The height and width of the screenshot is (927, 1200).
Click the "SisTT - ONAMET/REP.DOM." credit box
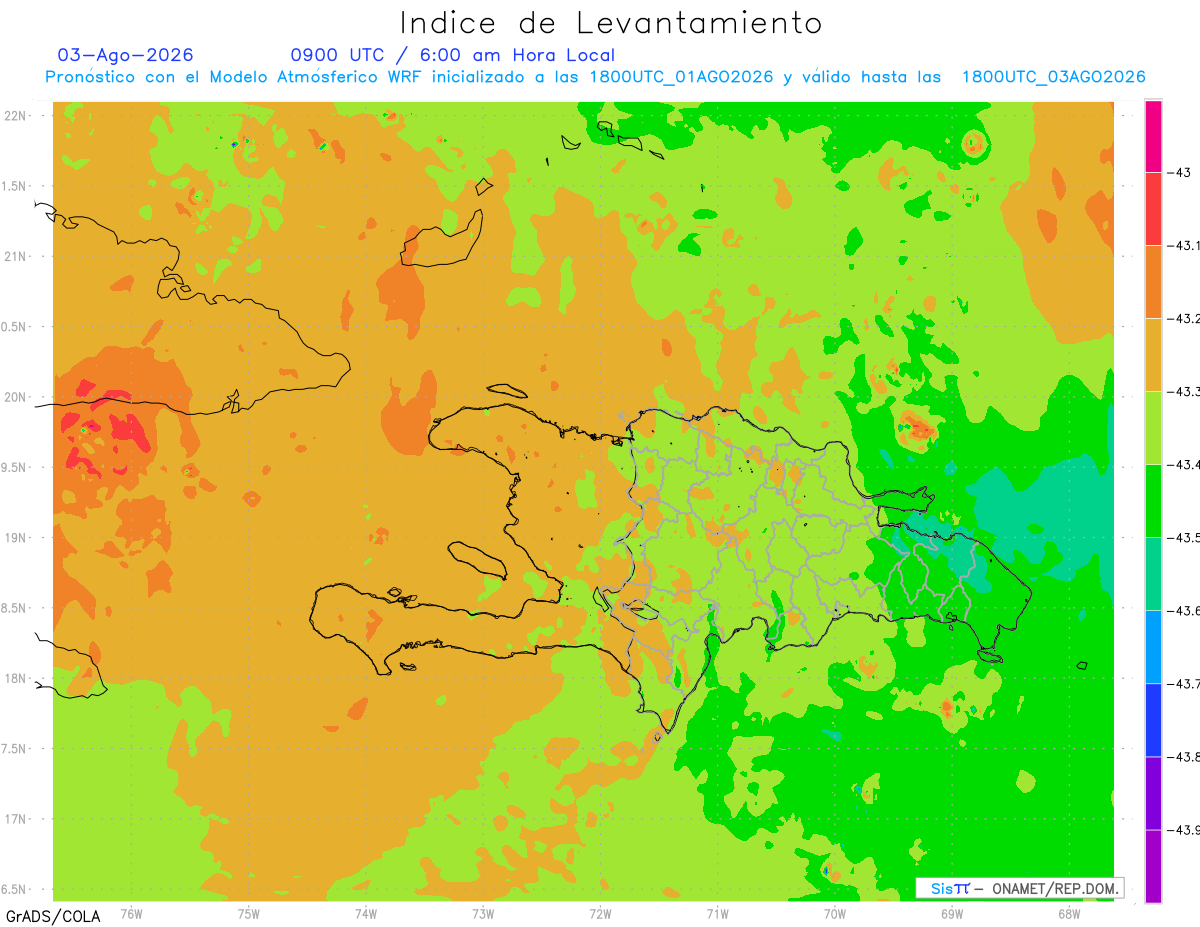tap(1020, 888)
